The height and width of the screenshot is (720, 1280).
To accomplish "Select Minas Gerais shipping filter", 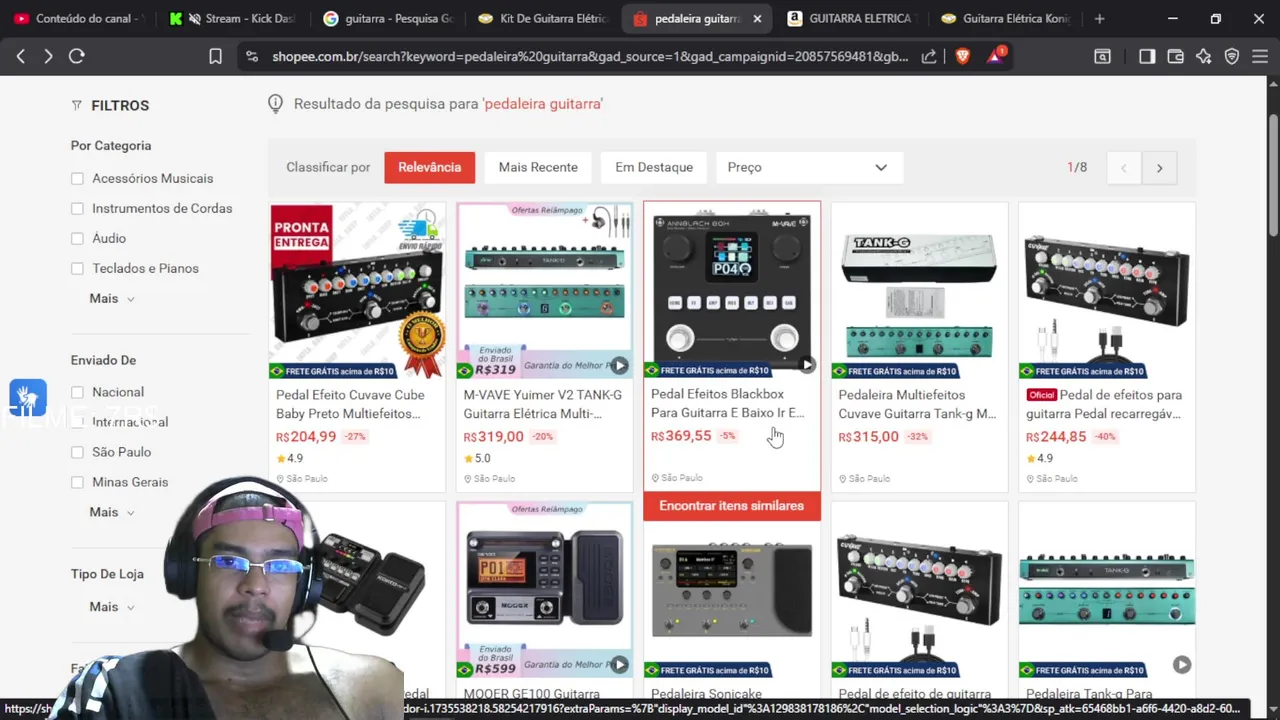I will [x=77, y=482].
